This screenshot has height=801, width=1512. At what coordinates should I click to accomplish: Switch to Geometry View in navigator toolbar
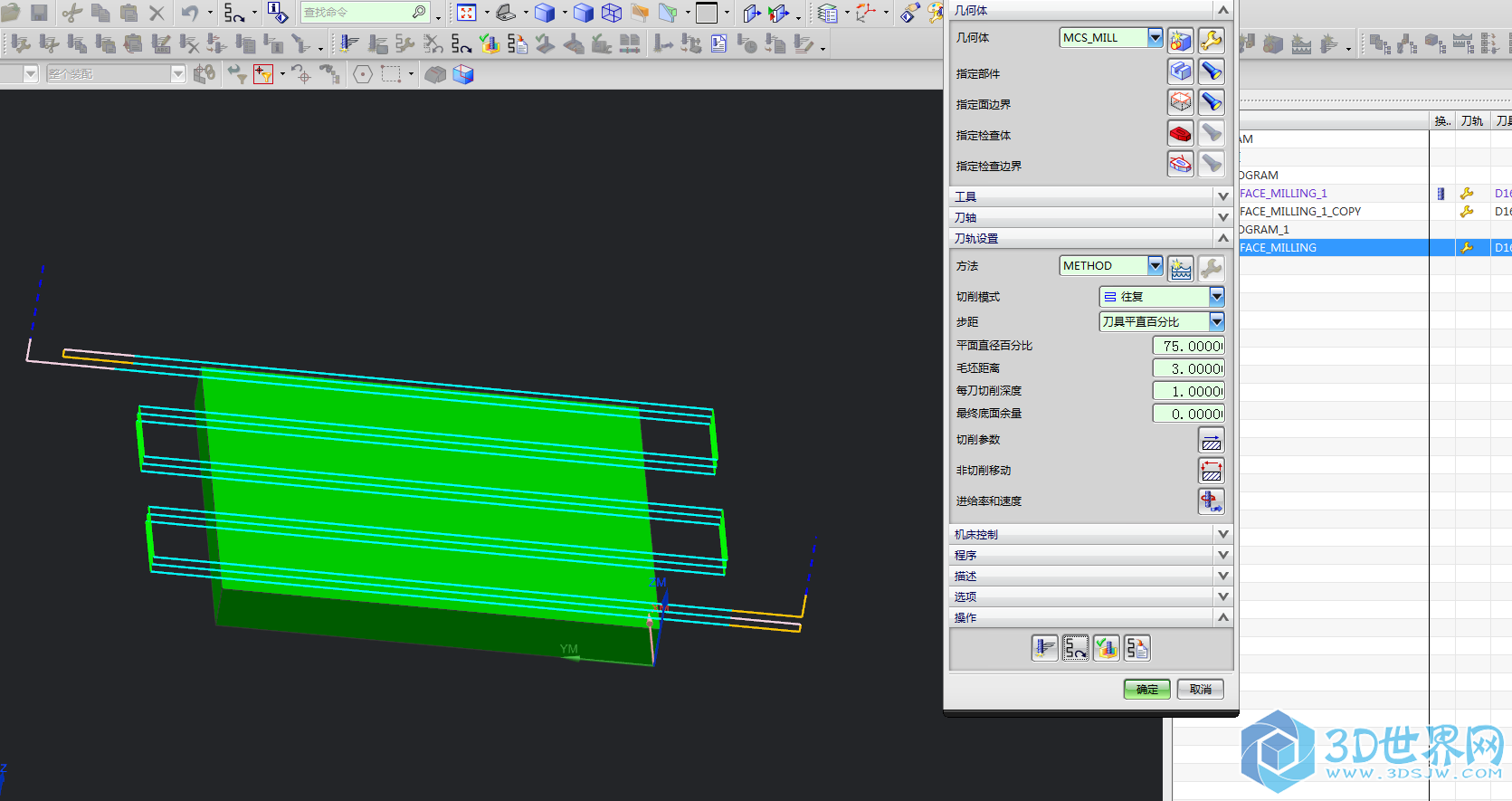point(1434,43)
